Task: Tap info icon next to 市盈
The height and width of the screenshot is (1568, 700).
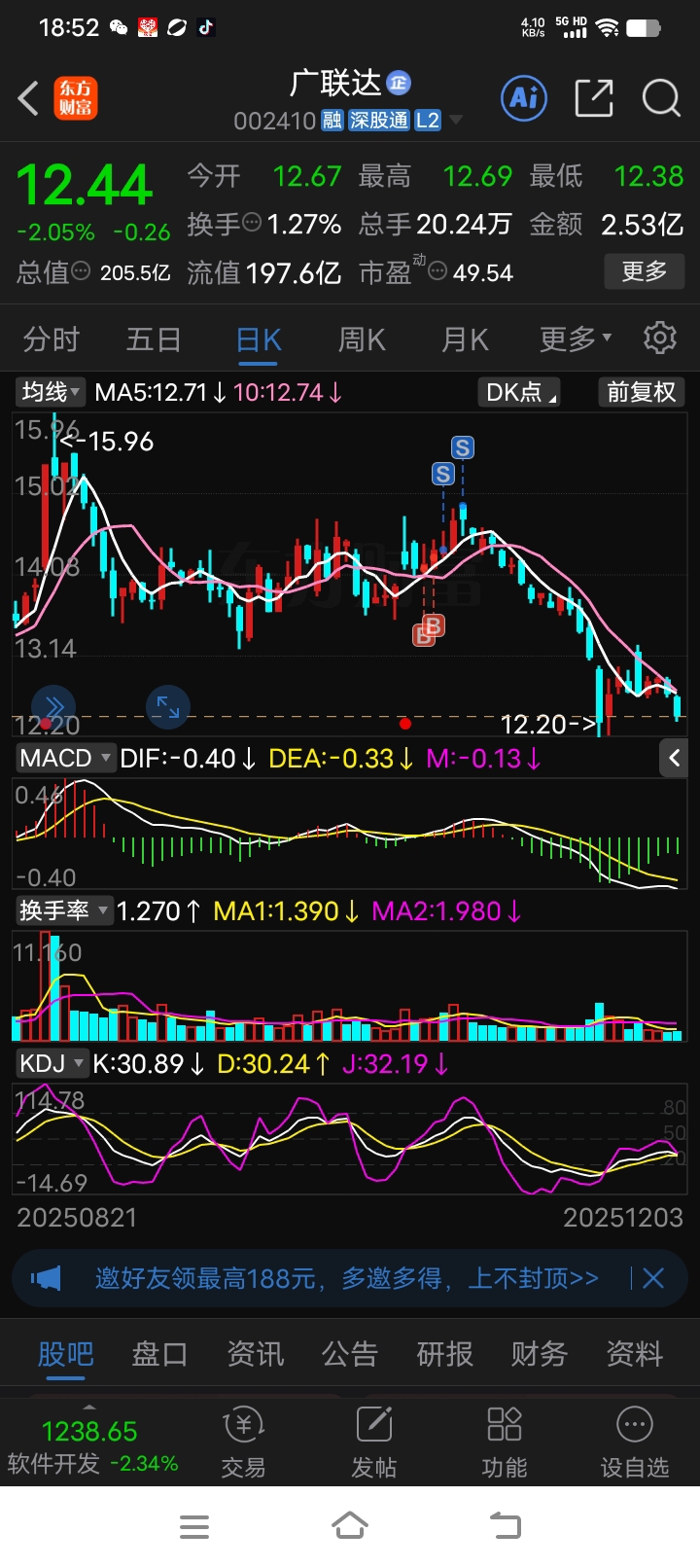Action: point(438,271)
